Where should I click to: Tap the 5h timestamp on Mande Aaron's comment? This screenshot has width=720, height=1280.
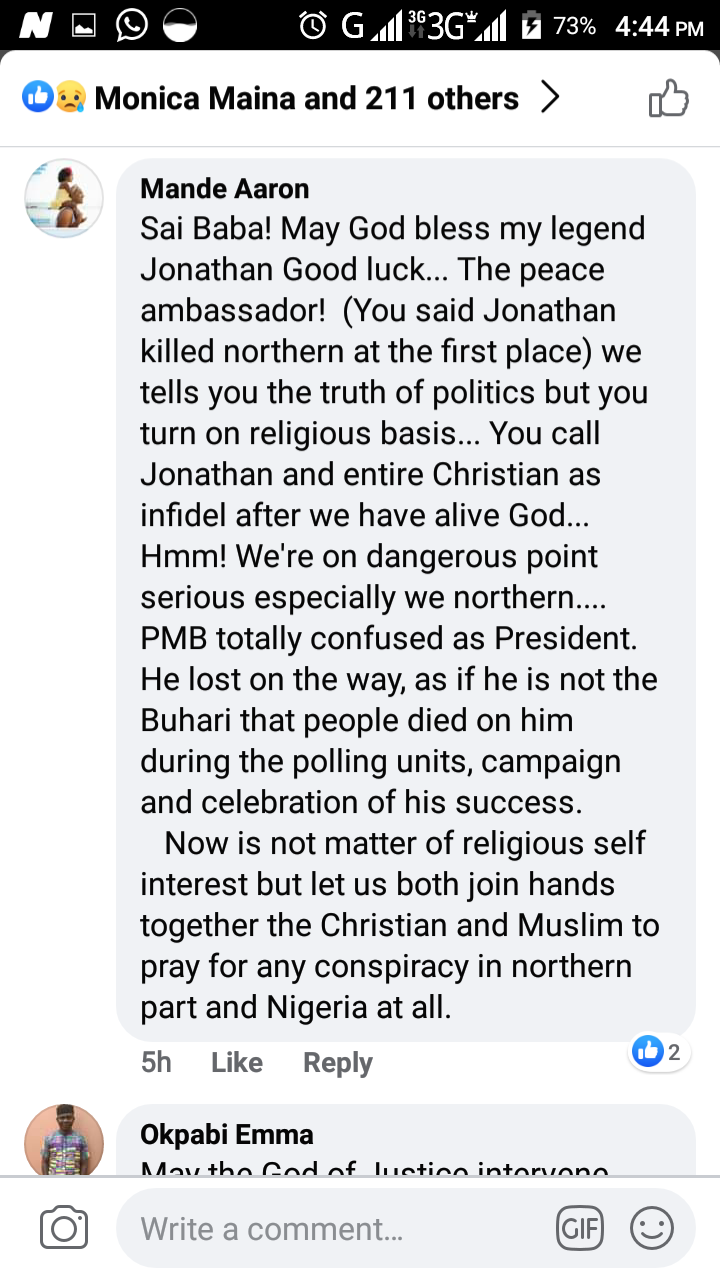point(156,1062)
